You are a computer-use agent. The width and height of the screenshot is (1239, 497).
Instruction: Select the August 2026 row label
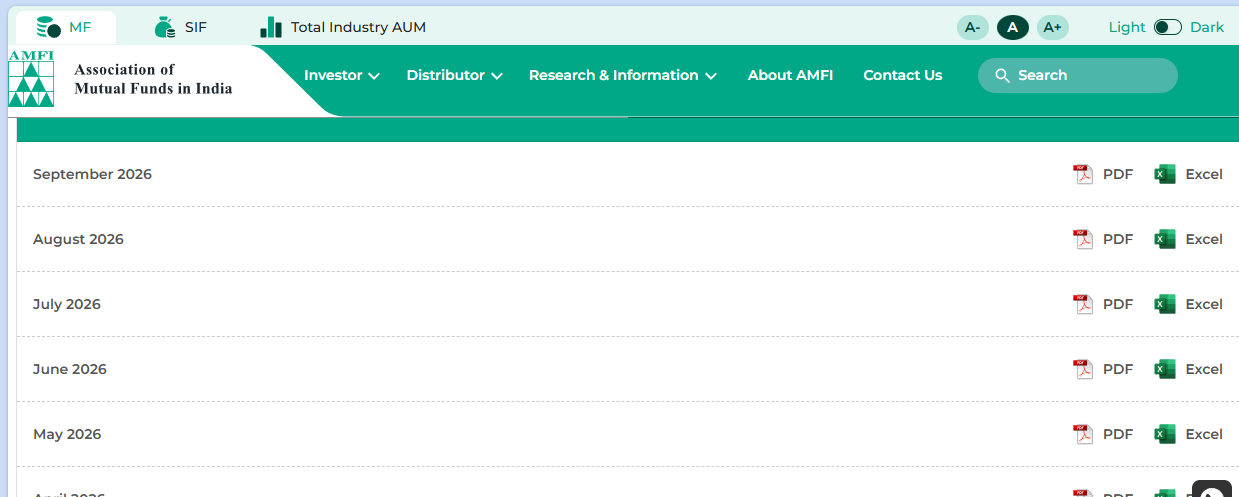coord(78,239)
